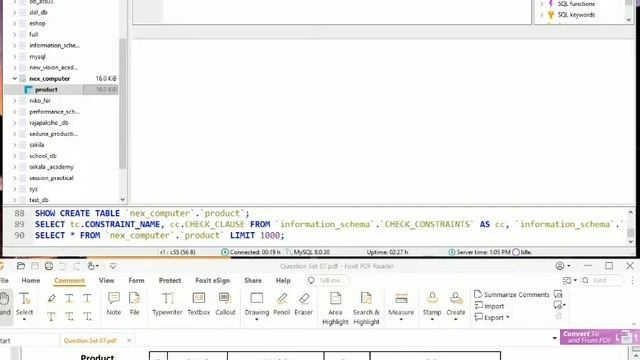Open quick access toolbar customize dropdown
The height and width of the screenshot is (360, 640).
pos(113,266)
